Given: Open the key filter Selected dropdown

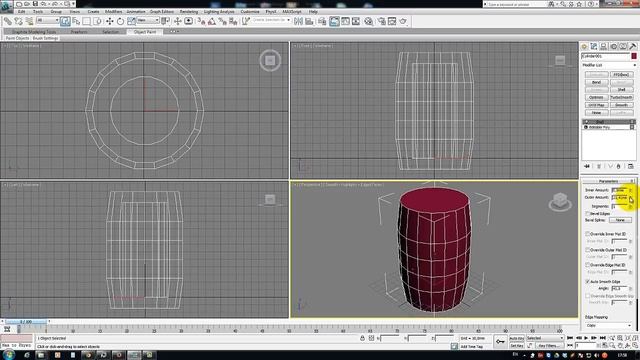Looking at the screenshot, I should click(545, 338).
